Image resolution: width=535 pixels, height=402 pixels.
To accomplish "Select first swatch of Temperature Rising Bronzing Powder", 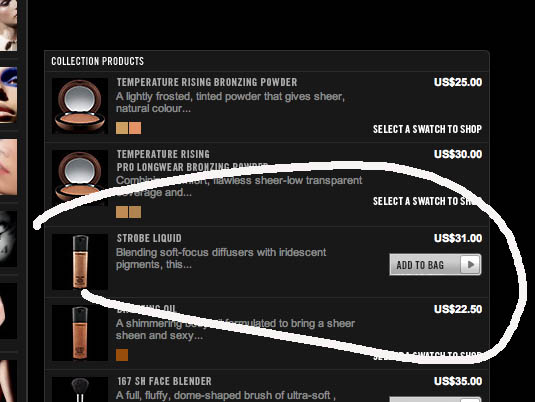I will pyautogui.click(x=122, y=128).
